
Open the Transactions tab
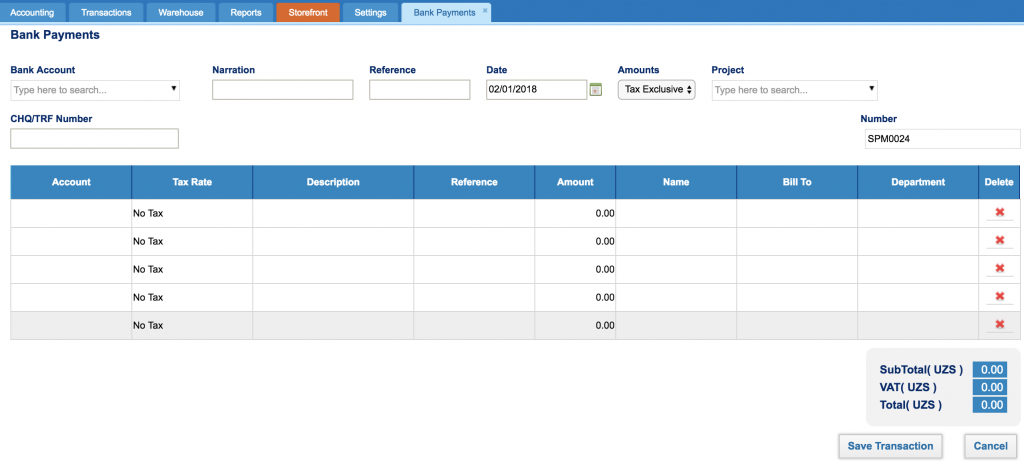106,12
